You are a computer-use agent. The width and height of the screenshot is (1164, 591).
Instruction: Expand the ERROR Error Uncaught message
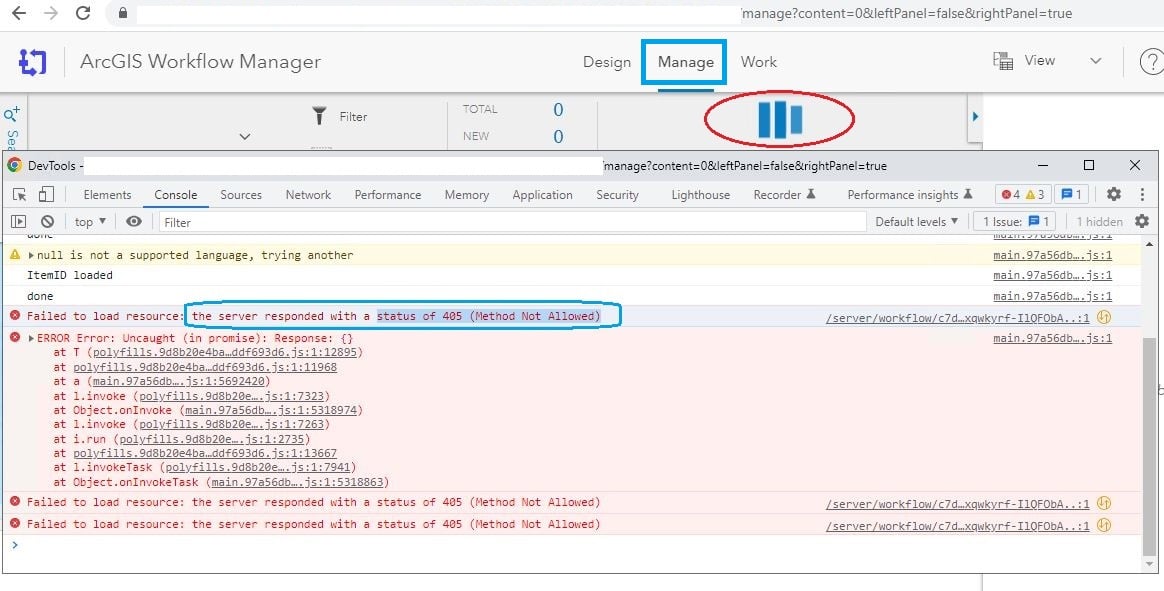[x=31, y=338]
